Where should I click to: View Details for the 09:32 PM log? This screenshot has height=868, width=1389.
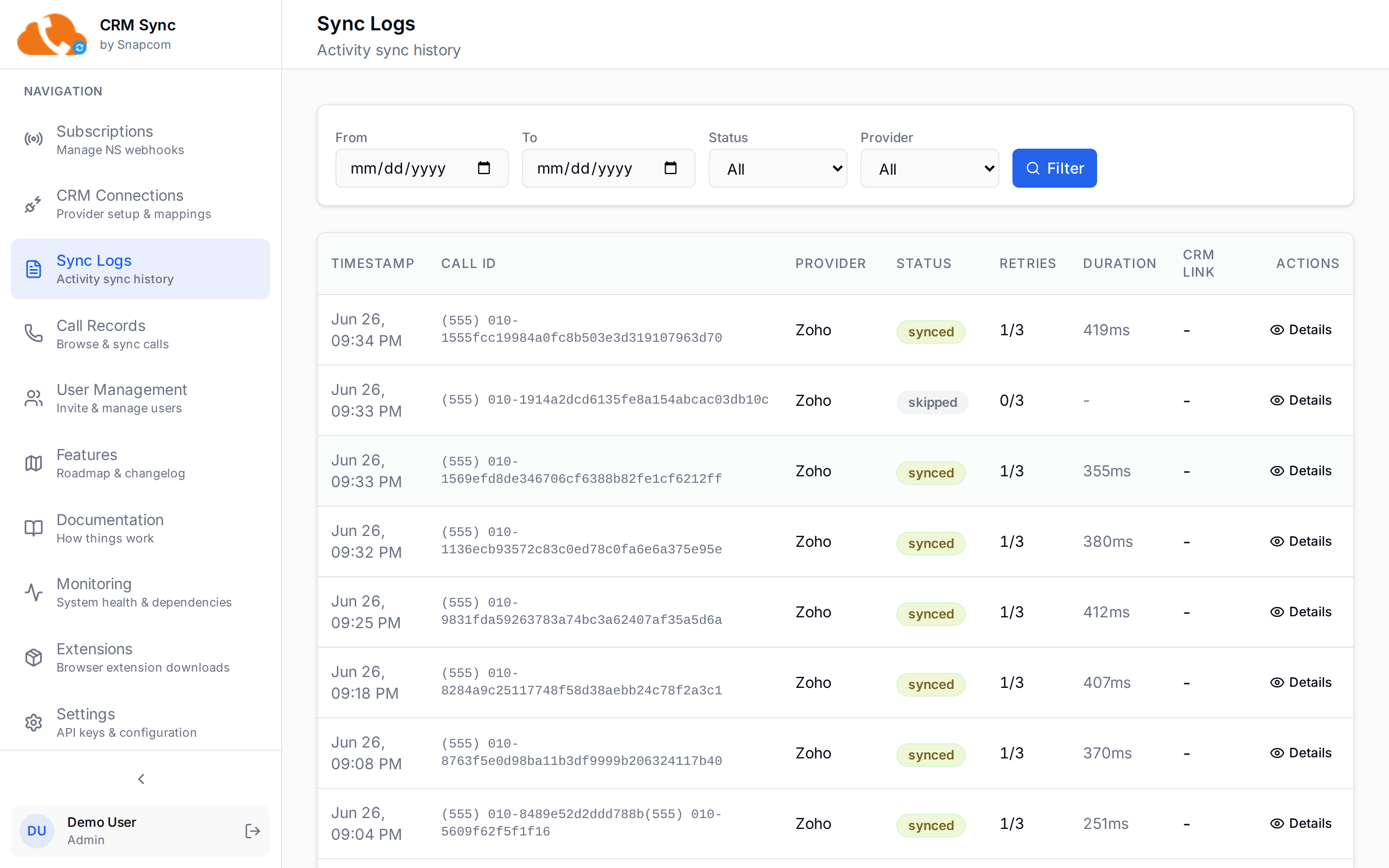point(1301,541)
